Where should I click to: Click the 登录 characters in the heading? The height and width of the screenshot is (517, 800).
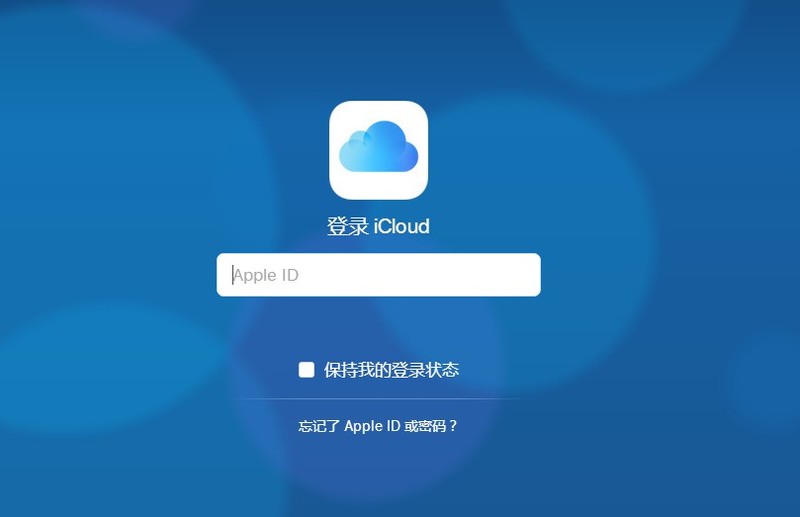coord(348,226)
